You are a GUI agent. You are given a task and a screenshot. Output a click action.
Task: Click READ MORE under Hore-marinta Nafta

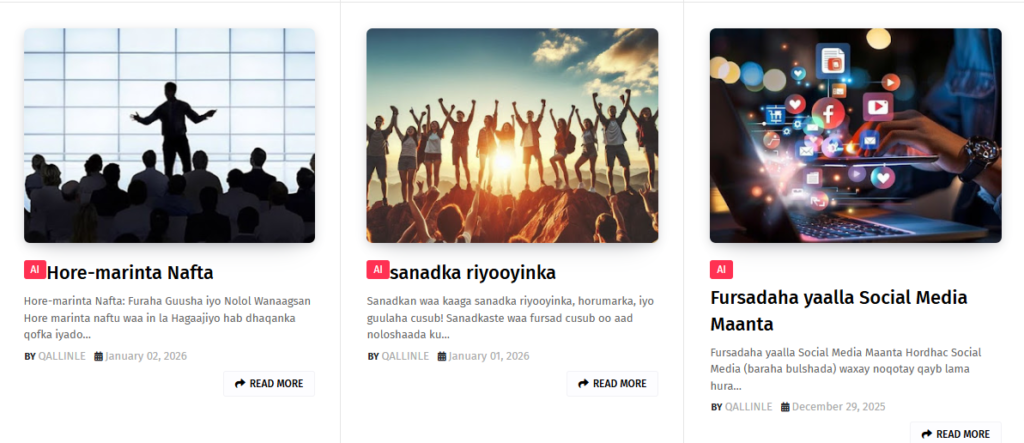point(269,384)
